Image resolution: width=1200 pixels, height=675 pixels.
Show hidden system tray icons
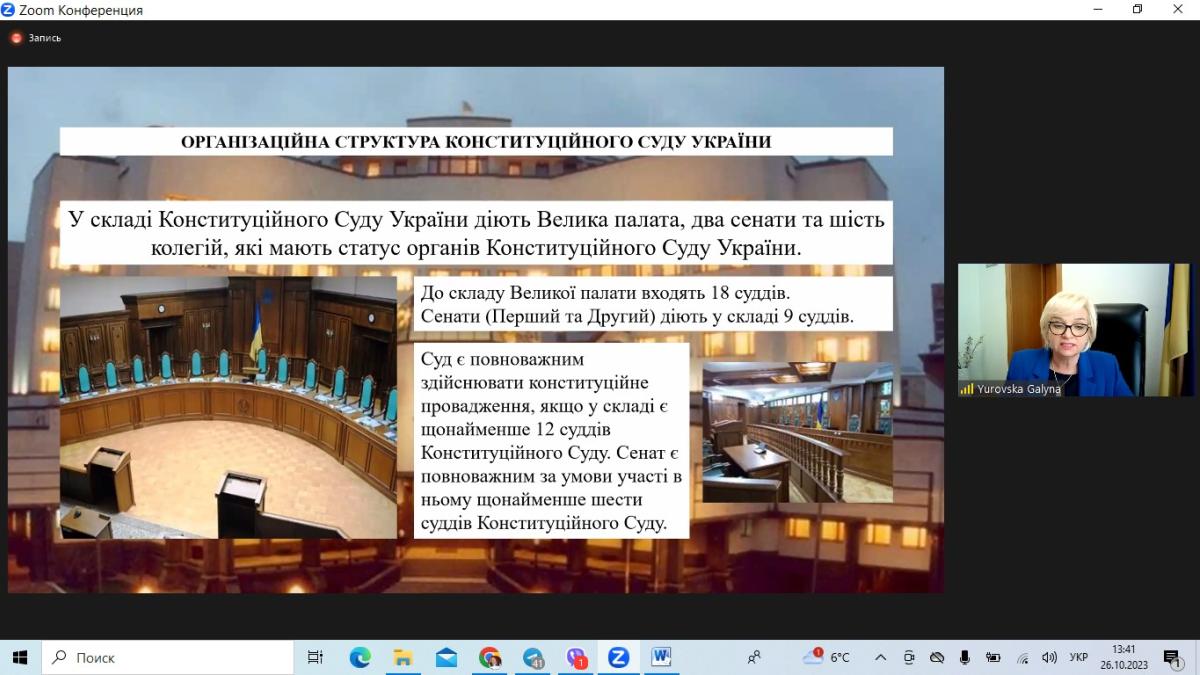[x=880, y=657]
